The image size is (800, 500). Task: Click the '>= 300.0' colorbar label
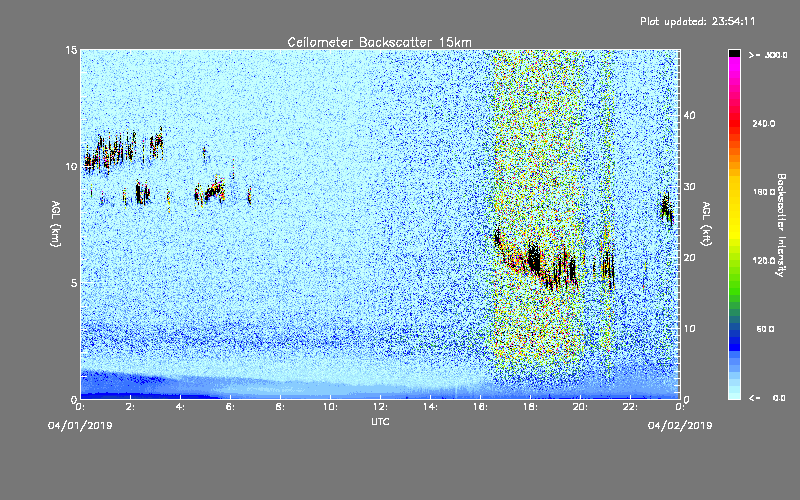pos(768,55)
